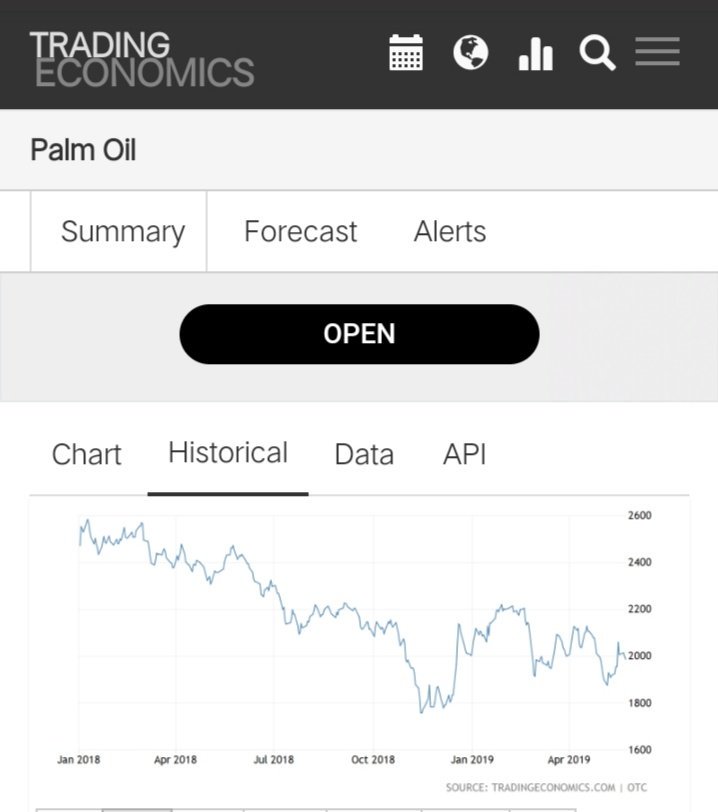Switch to the Chart tab
Image resolution: width=718 pixels, height=812 pixels.
pos(87,454)
